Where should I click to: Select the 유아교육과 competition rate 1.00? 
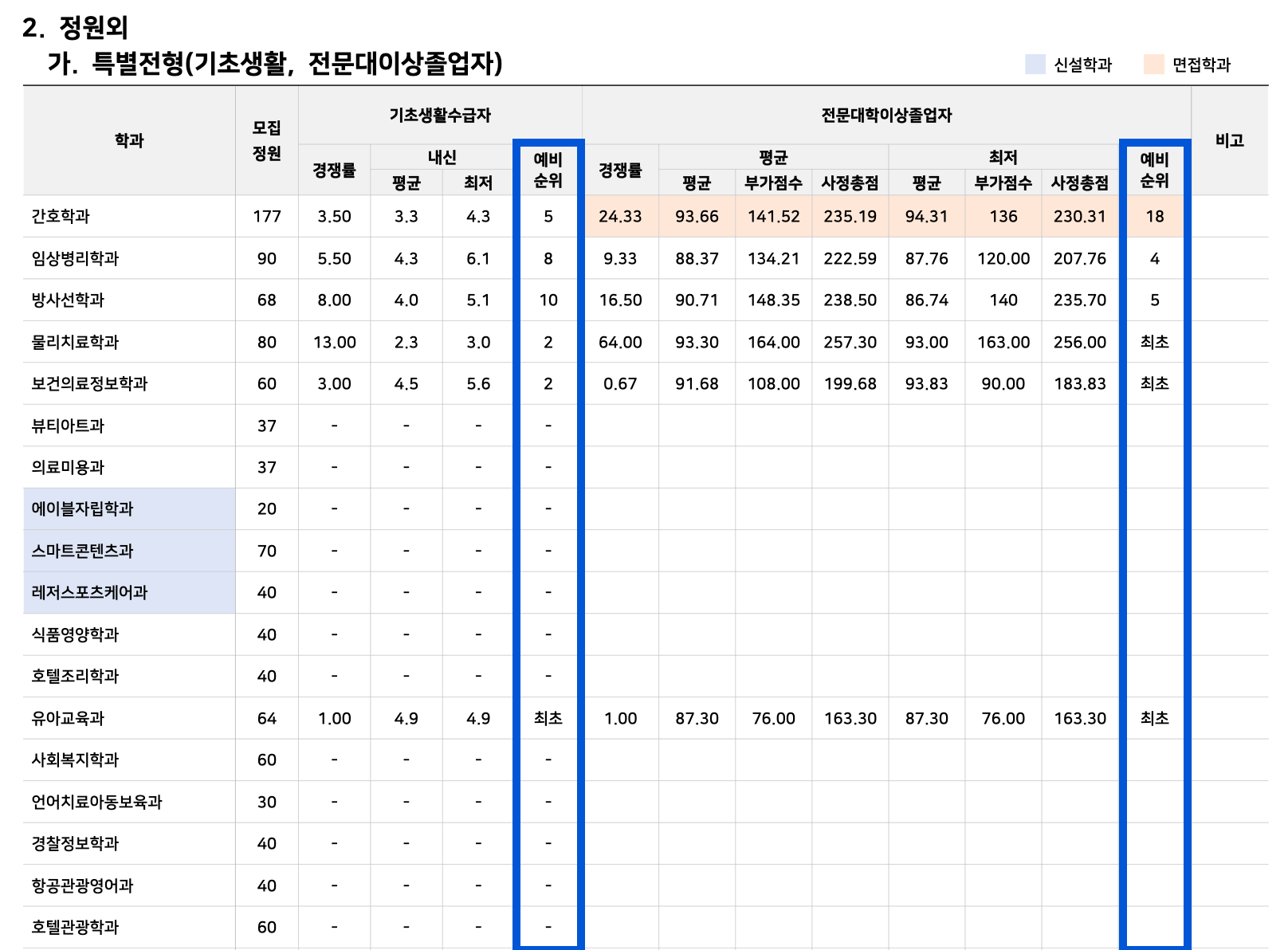(x=335, y=717)
